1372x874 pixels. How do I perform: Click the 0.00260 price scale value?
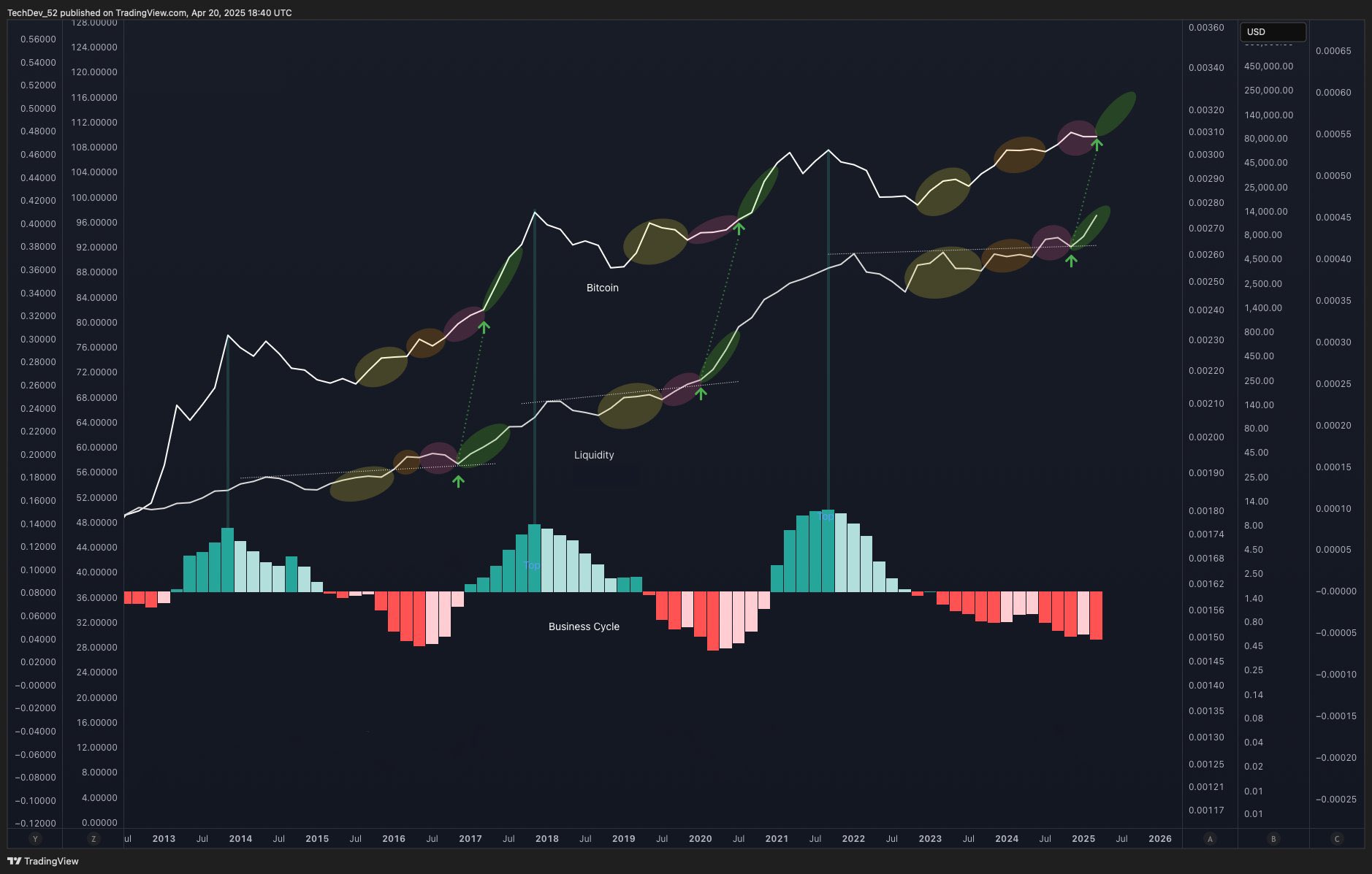click(x=1206, y=255)
